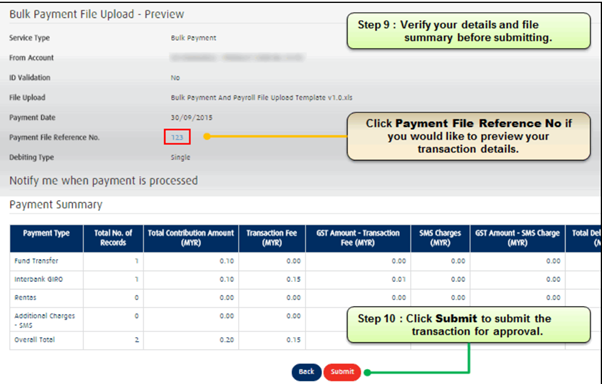Click the GST Amount - Transaction Fee header

(x=358, y=238)
